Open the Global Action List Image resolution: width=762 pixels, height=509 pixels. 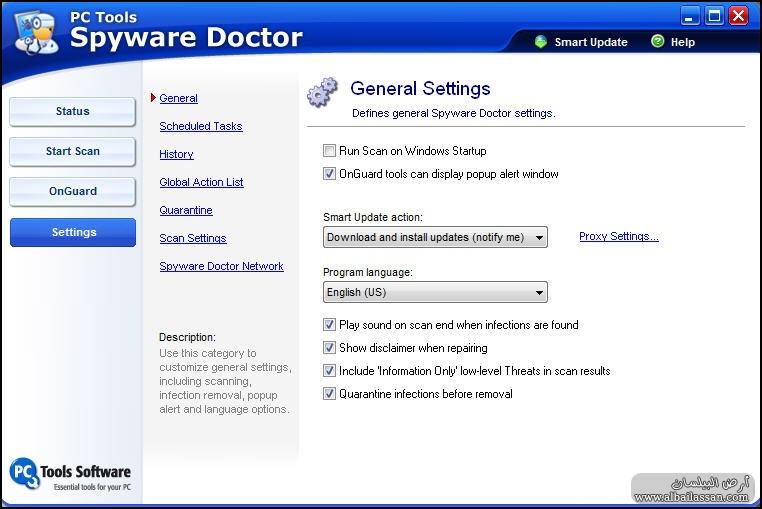coord(201,182)
